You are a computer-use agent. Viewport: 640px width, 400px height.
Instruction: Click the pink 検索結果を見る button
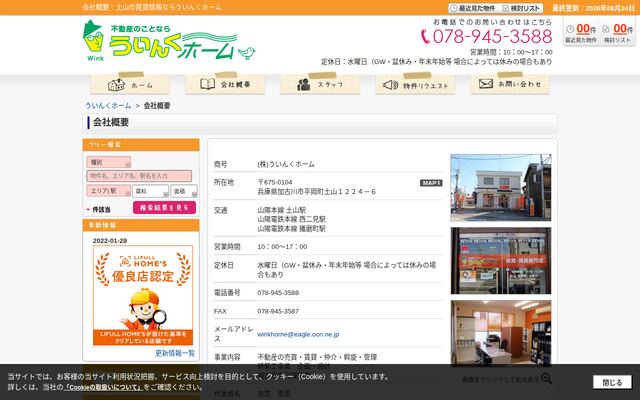164,207
